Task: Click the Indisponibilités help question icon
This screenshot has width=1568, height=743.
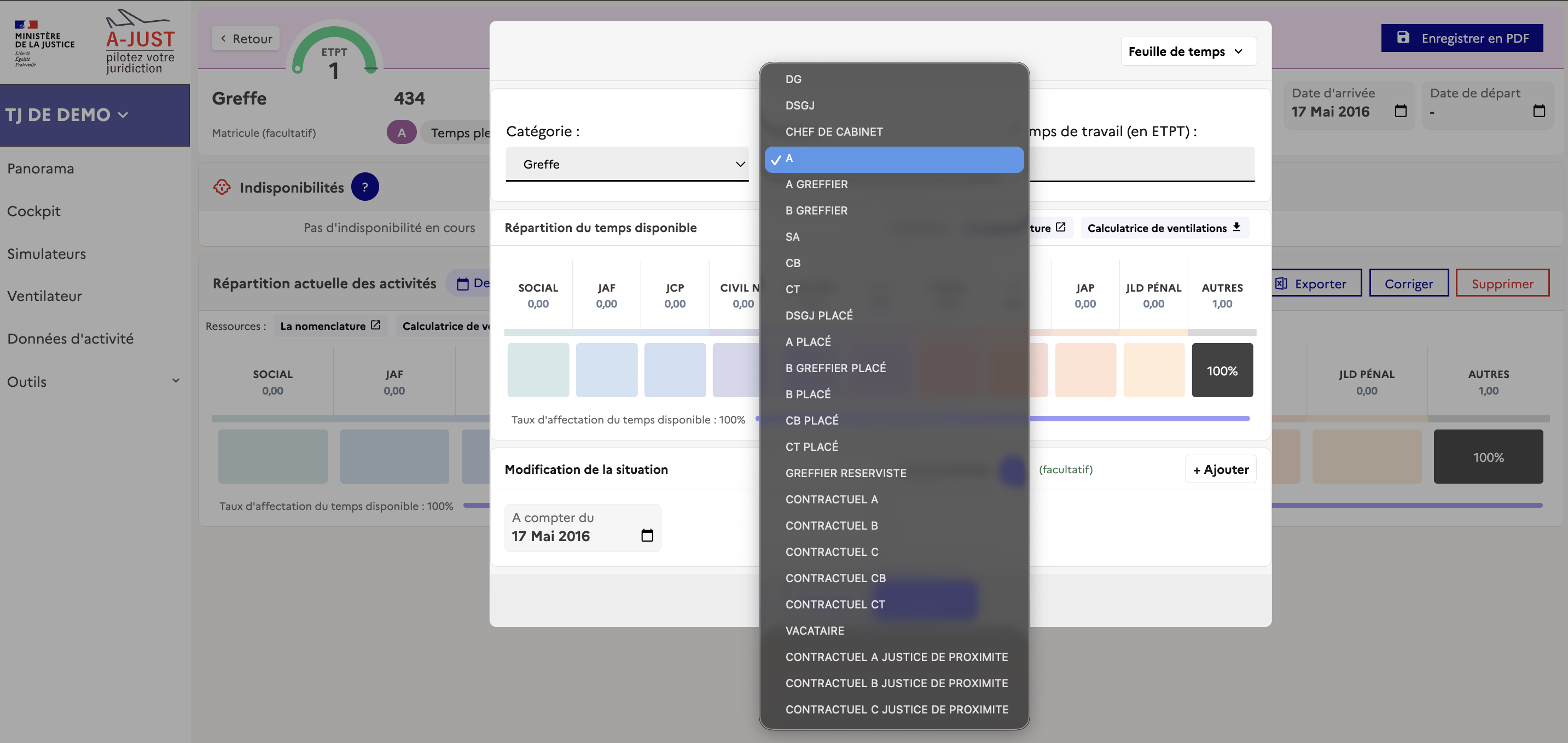Action: [364, 187]
